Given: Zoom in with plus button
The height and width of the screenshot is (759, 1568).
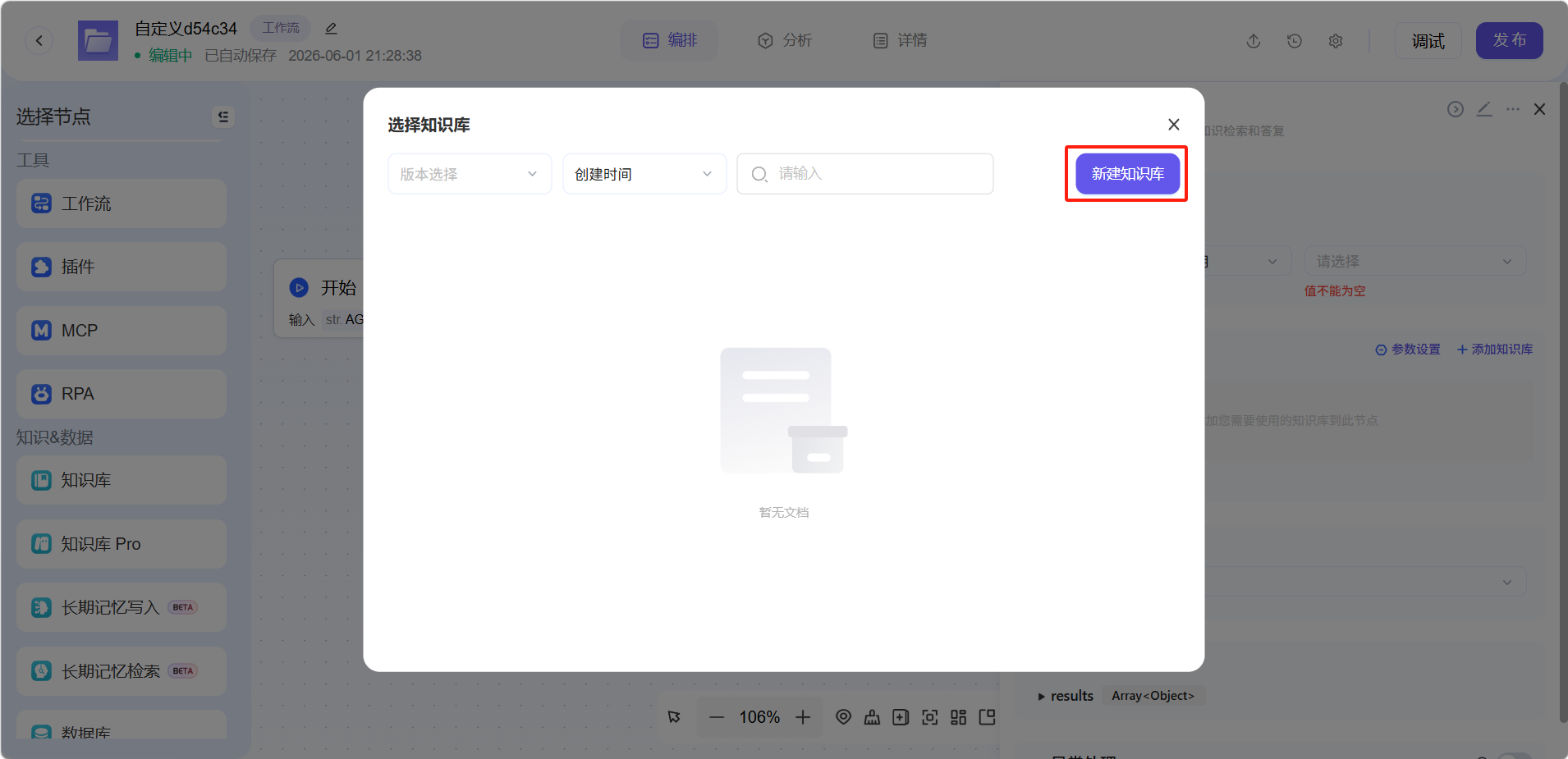Looking at the screenshot, I should pyautogui.click(x=803, y=717).
